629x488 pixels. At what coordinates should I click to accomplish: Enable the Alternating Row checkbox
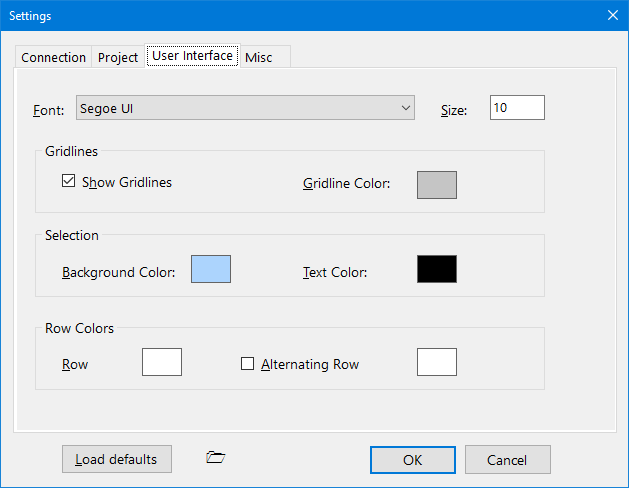248,364
